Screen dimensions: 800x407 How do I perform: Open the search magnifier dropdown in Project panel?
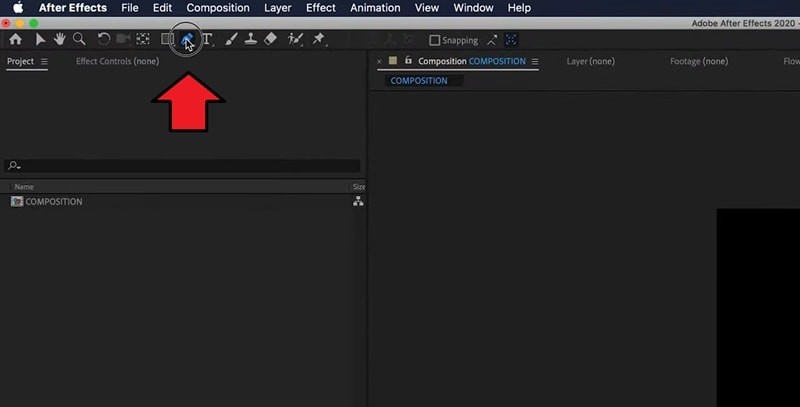(x=14, y=165)
